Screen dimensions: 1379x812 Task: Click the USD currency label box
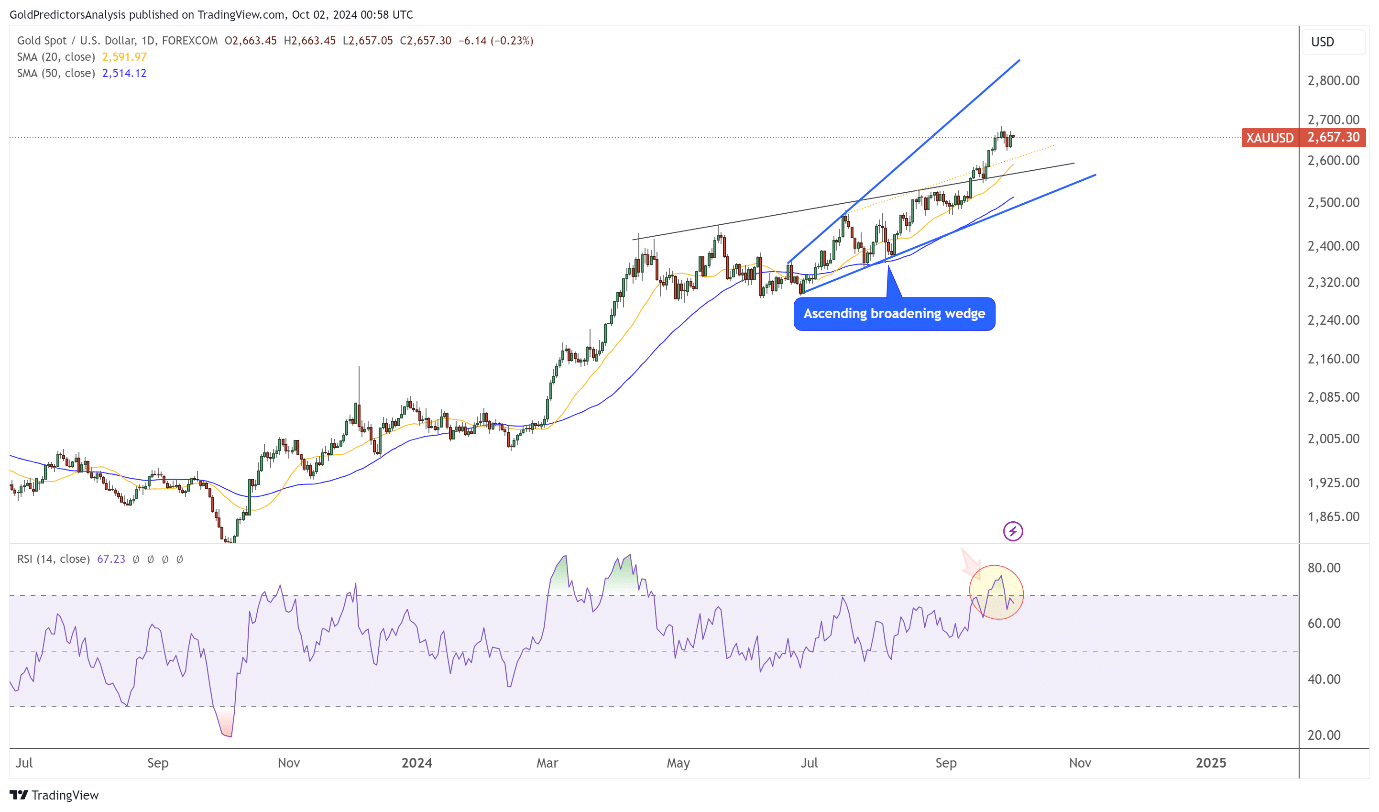click(1336, 42)
